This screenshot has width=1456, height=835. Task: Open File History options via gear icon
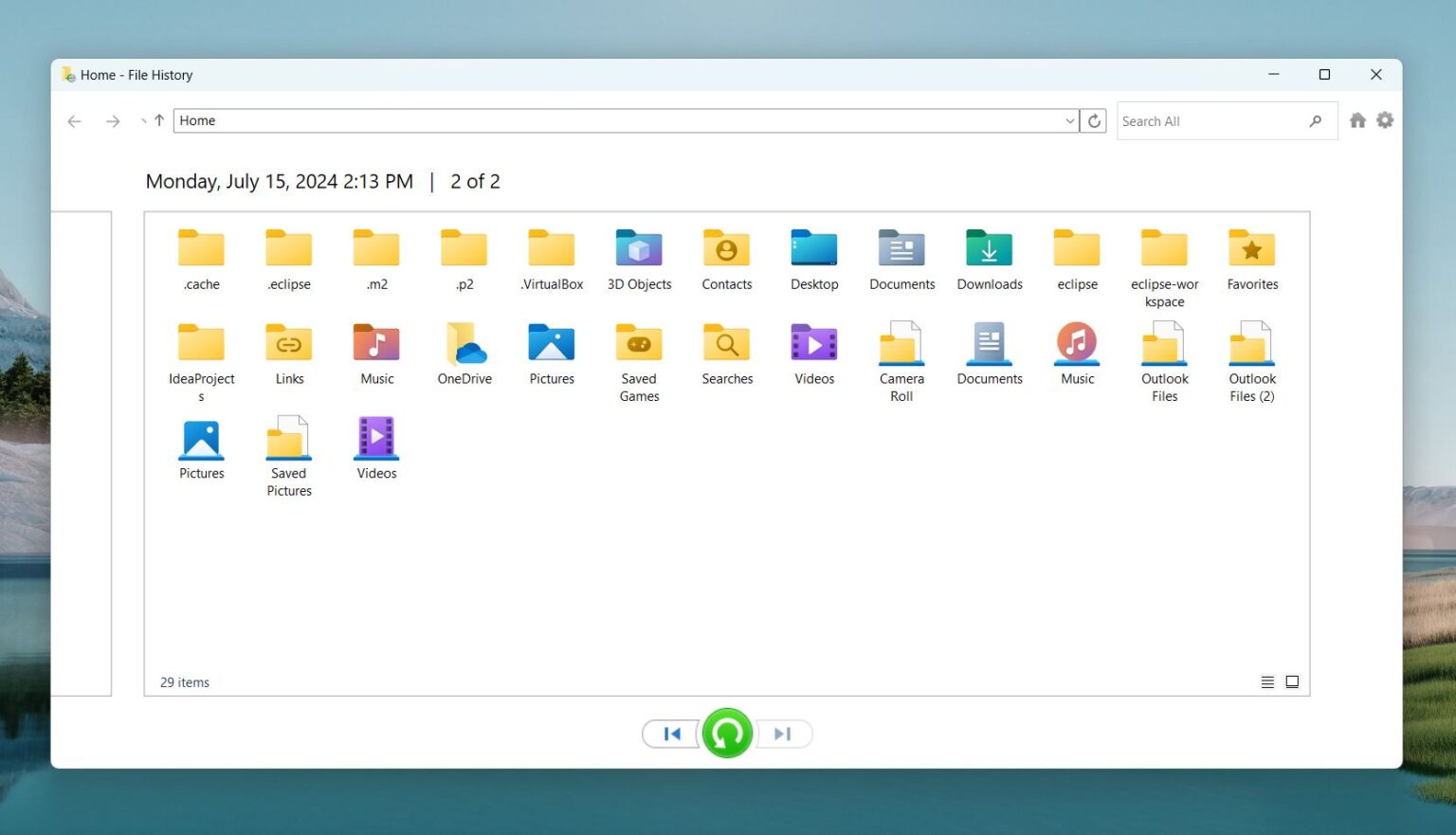[1385, 119]
